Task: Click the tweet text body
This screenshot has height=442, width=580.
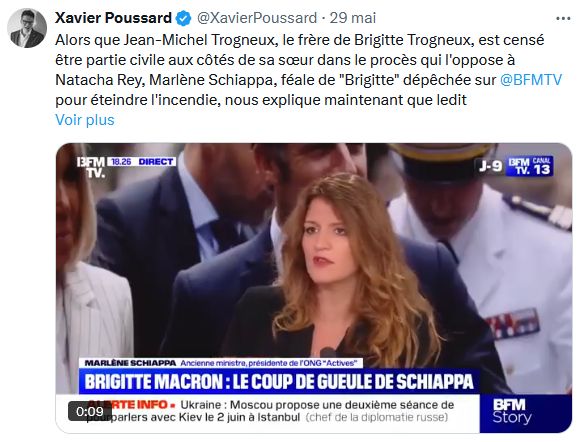Action: pyautogui.click(x=308, y=70)
